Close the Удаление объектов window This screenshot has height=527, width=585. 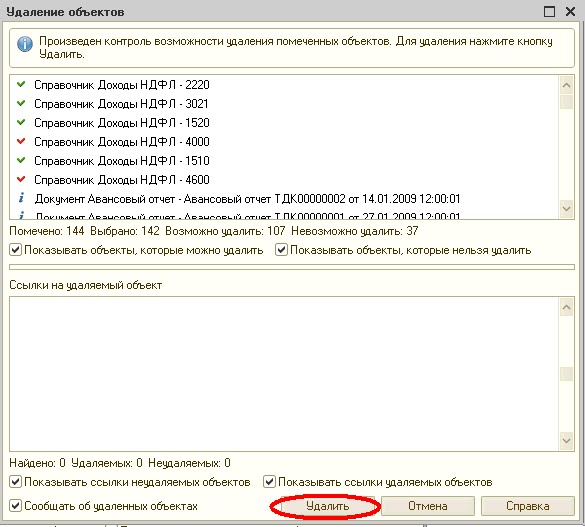pyautogui.click(x=570, y=12)
